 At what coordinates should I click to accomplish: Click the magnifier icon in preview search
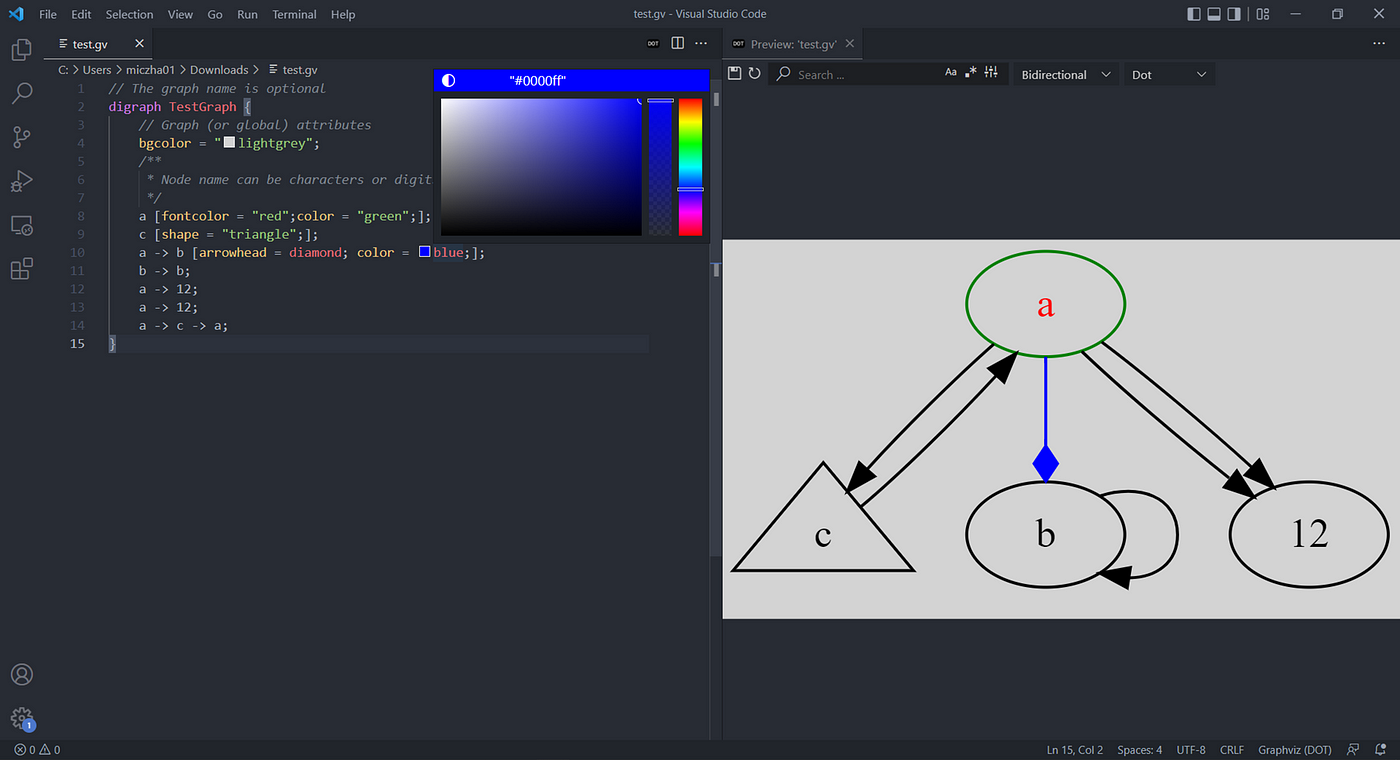click(x=784, y=74)
